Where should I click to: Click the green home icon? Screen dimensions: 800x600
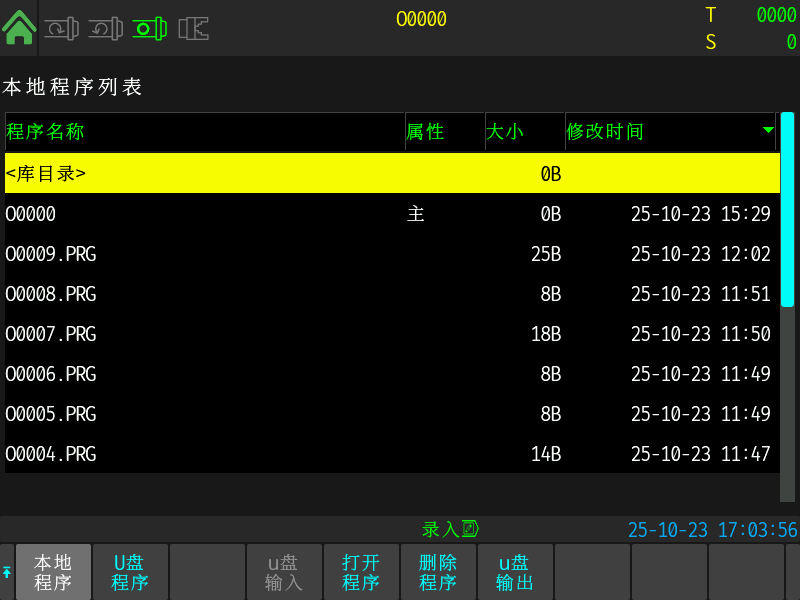pyautogui.click(x=19, y=27)
